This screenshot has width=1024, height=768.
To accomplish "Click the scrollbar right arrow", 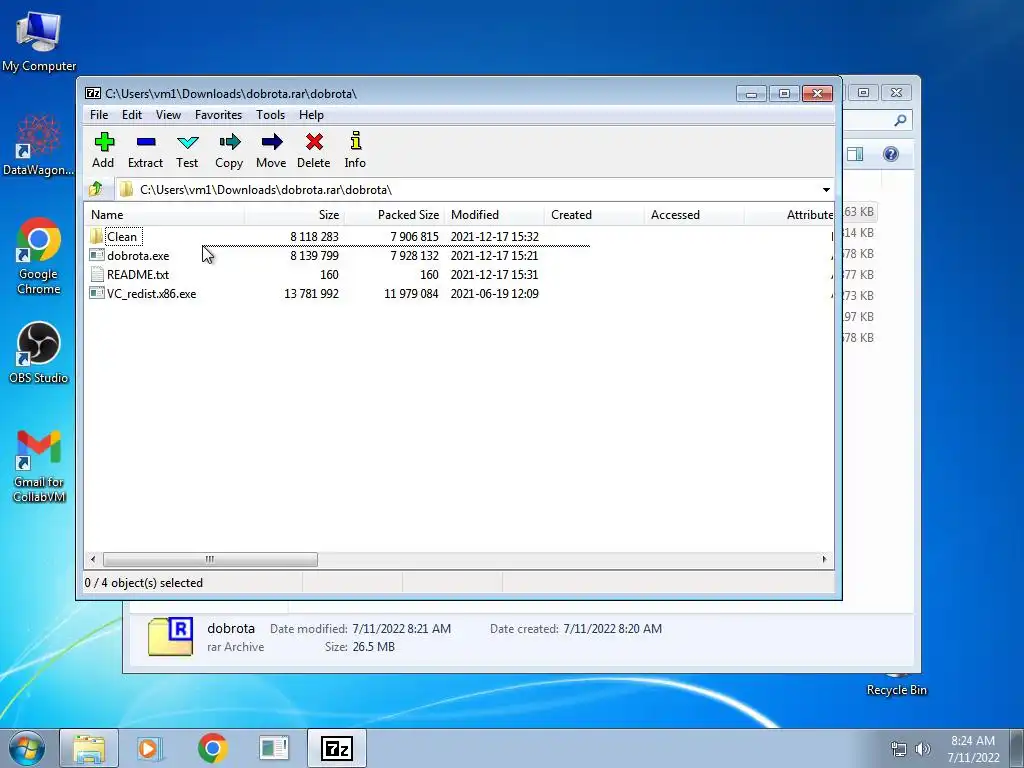I will coord(824,560).
